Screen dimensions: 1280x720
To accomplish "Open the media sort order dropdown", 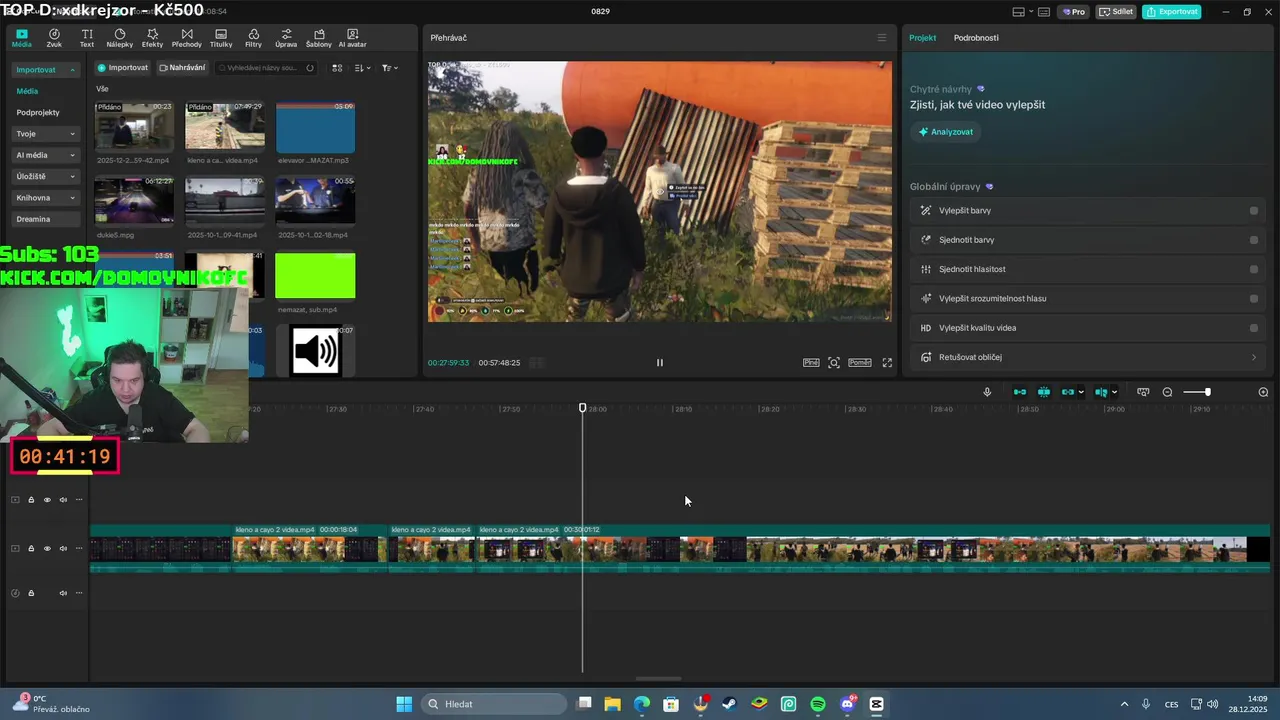I will tap(363, 68).
